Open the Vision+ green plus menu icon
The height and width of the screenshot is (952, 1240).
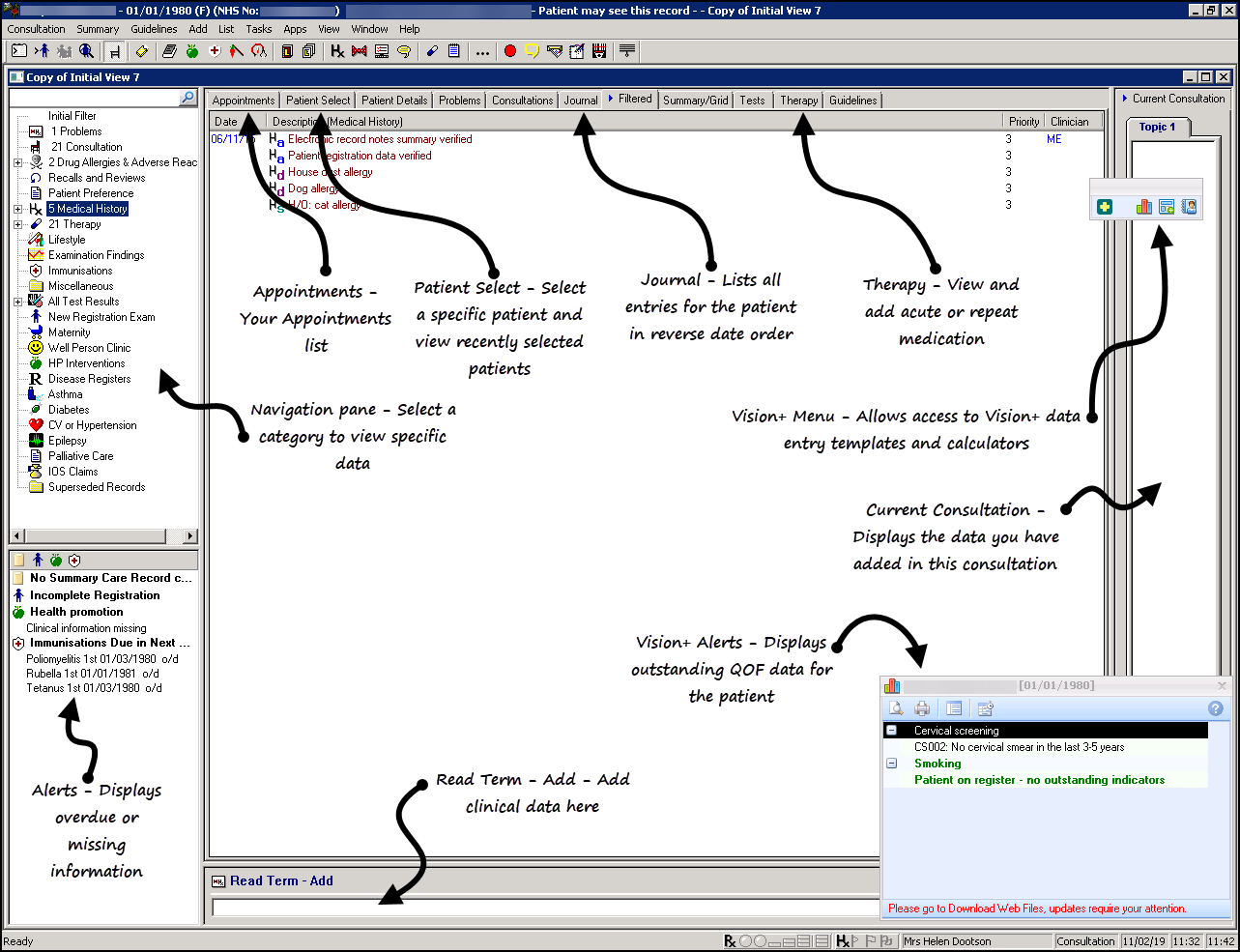click(1105, 207)
